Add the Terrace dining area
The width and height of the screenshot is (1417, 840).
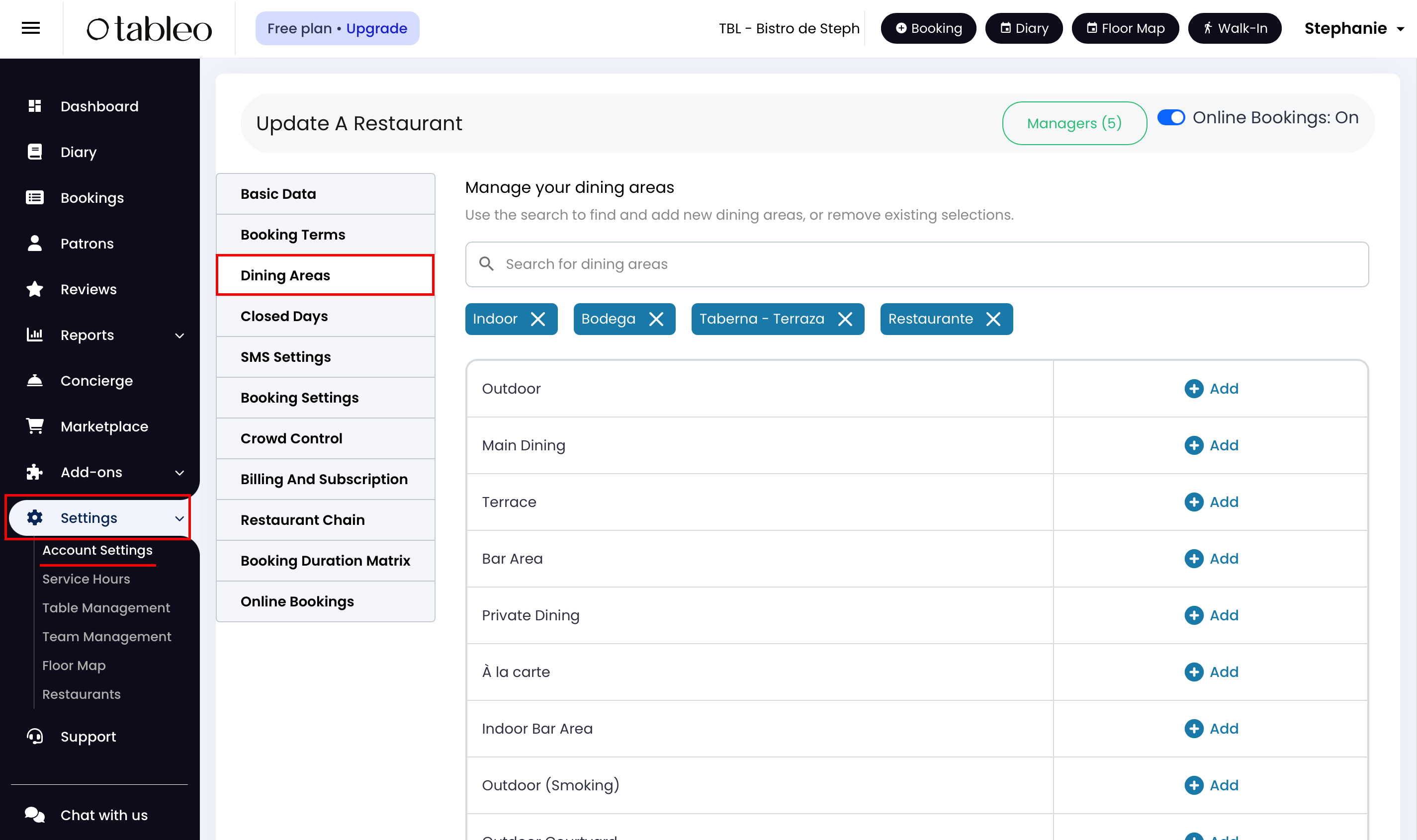(1211, 502)
